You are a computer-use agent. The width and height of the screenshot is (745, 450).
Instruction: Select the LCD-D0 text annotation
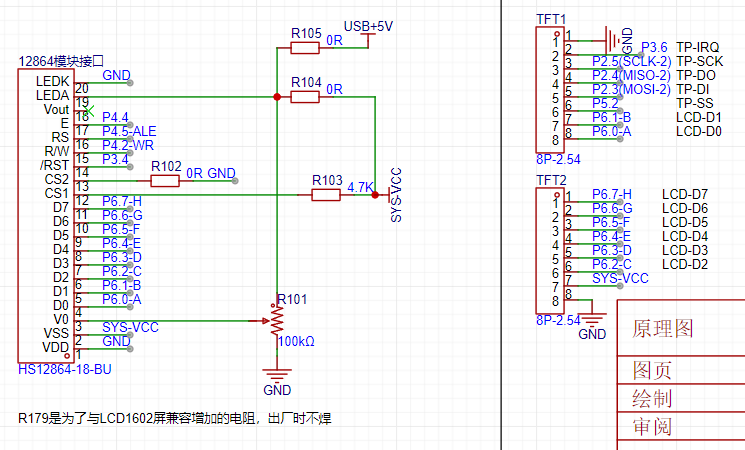tap(698, 131)
